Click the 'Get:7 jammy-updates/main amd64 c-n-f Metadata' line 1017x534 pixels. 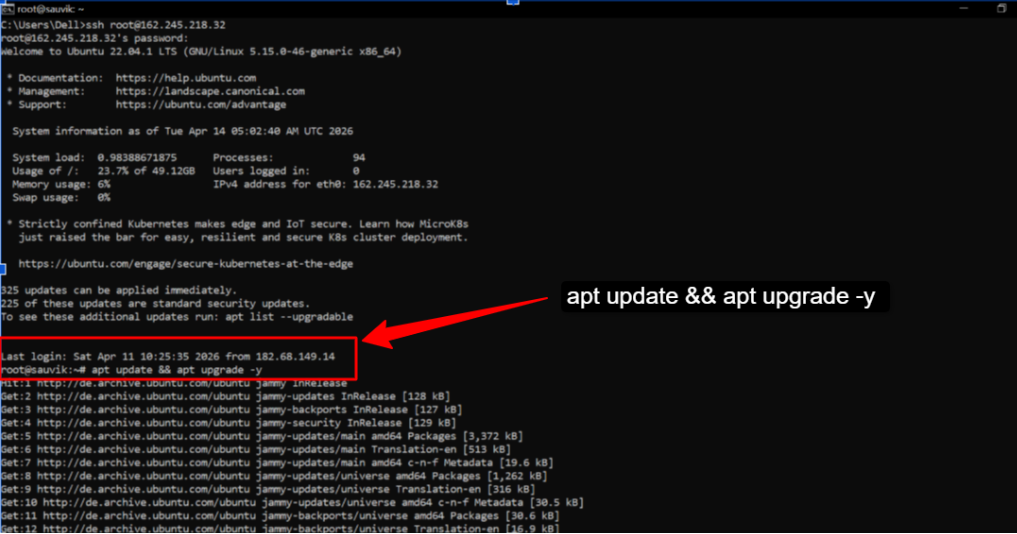tap(278, 463)
